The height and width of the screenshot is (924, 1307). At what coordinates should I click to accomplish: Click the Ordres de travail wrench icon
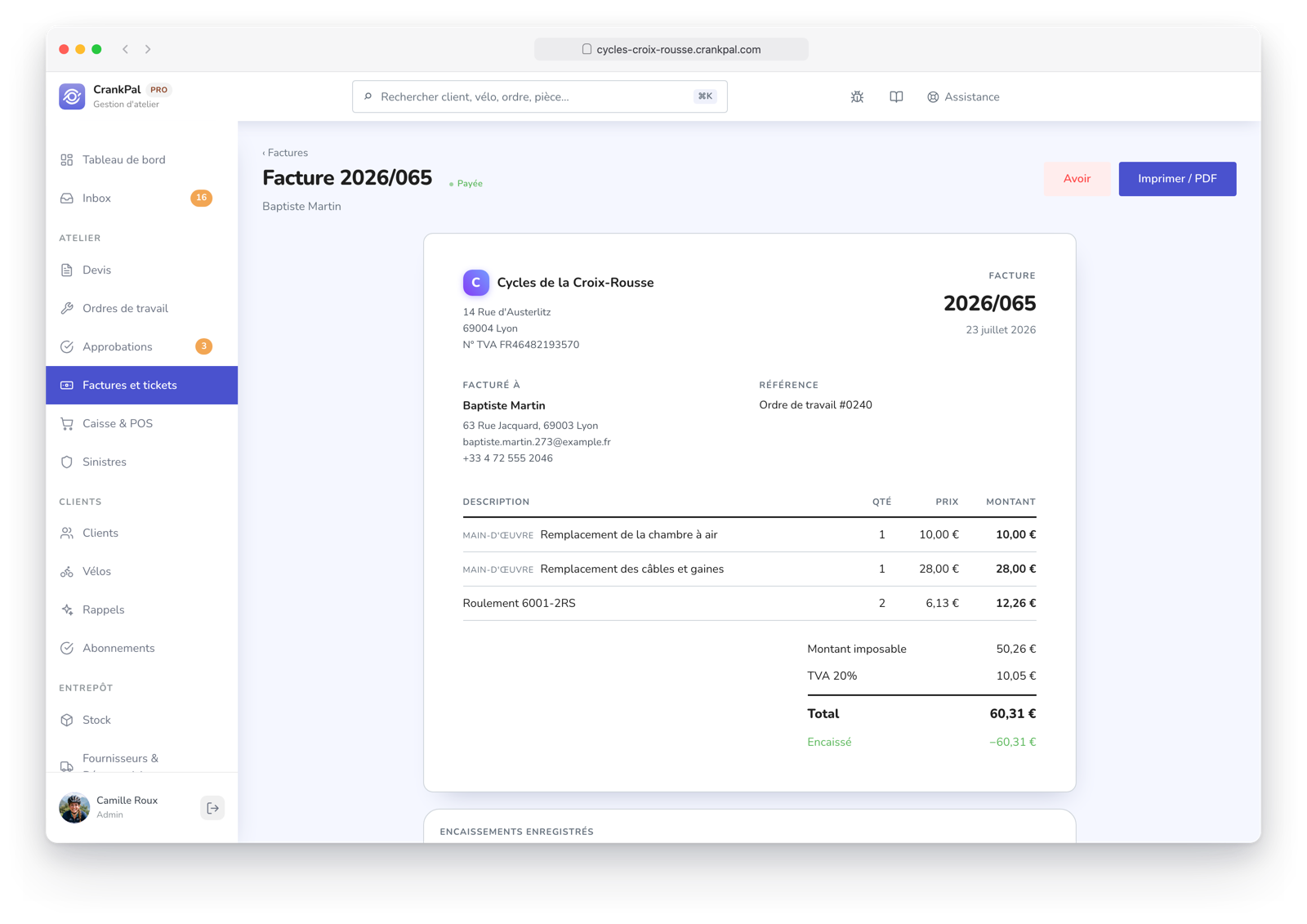pos(67,308)
